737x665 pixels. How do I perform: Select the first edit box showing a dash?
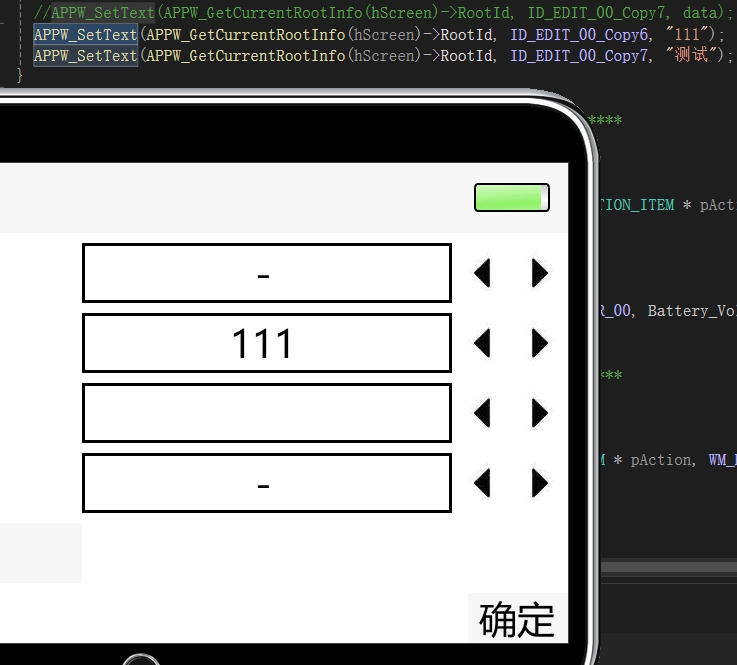[x=267, y=273]
